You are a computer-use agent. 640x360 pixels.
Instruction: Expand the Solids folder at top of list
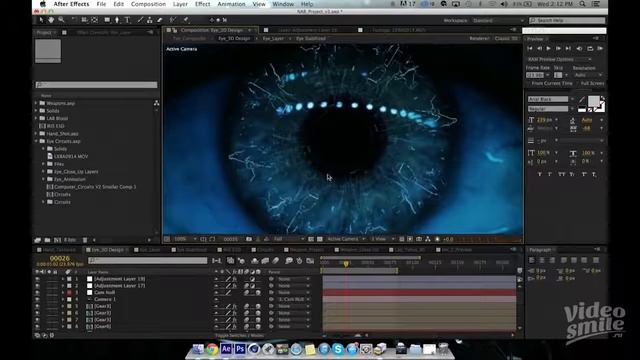[x=36, y=111]
